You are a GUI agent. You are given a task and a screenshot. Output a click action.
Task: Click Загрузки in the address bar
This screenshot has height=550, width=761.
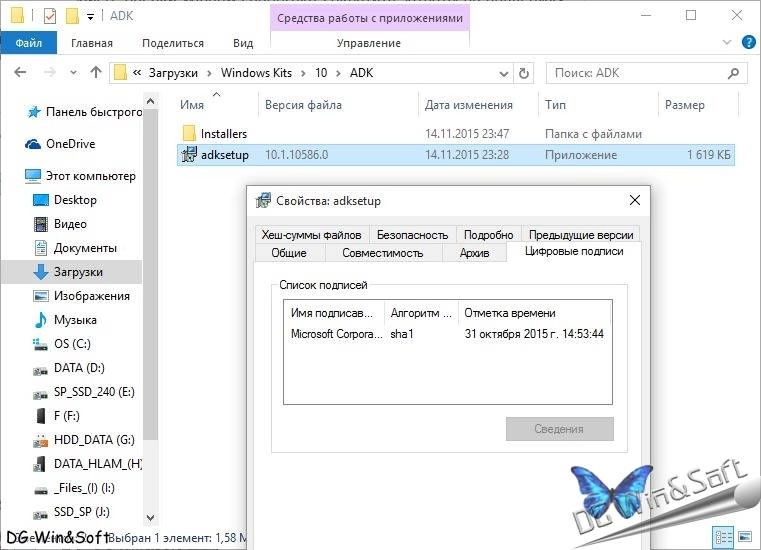click(x=173, y=73)
